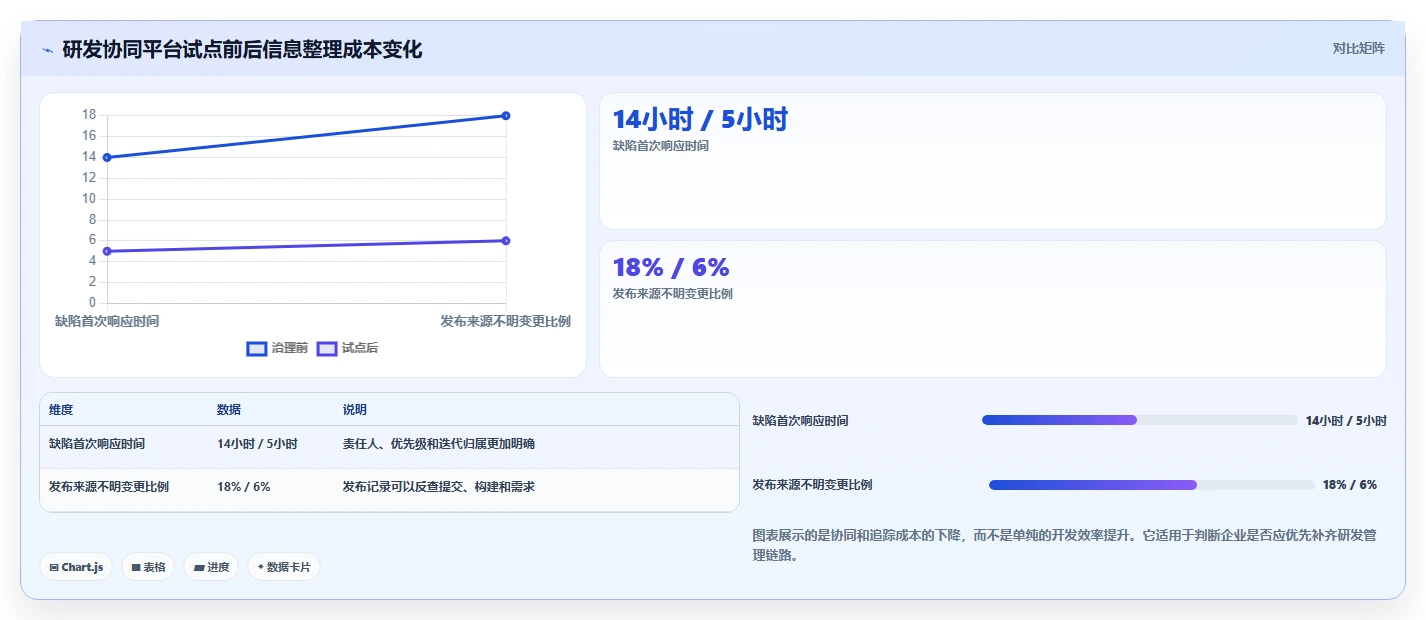
Task: Select the Chart.js tag chip
Action: click(77, 567)
